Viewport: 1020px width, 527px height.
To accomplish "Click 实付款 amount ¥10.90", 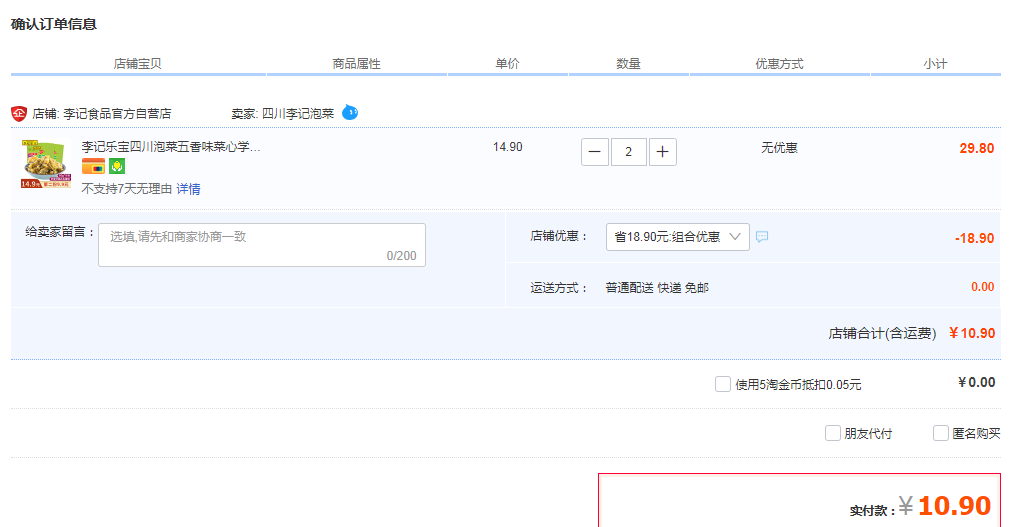I will point(945,506).
